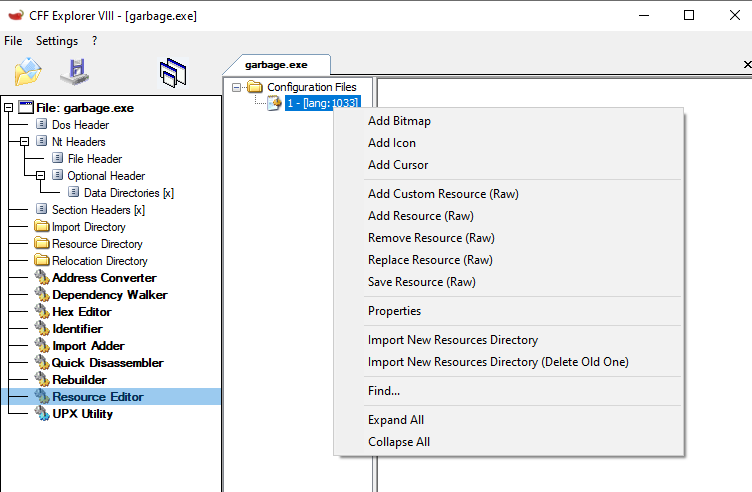Click the cascading windows toolbar icon
This screenshot has height=492, width=752.
point(173,72)
